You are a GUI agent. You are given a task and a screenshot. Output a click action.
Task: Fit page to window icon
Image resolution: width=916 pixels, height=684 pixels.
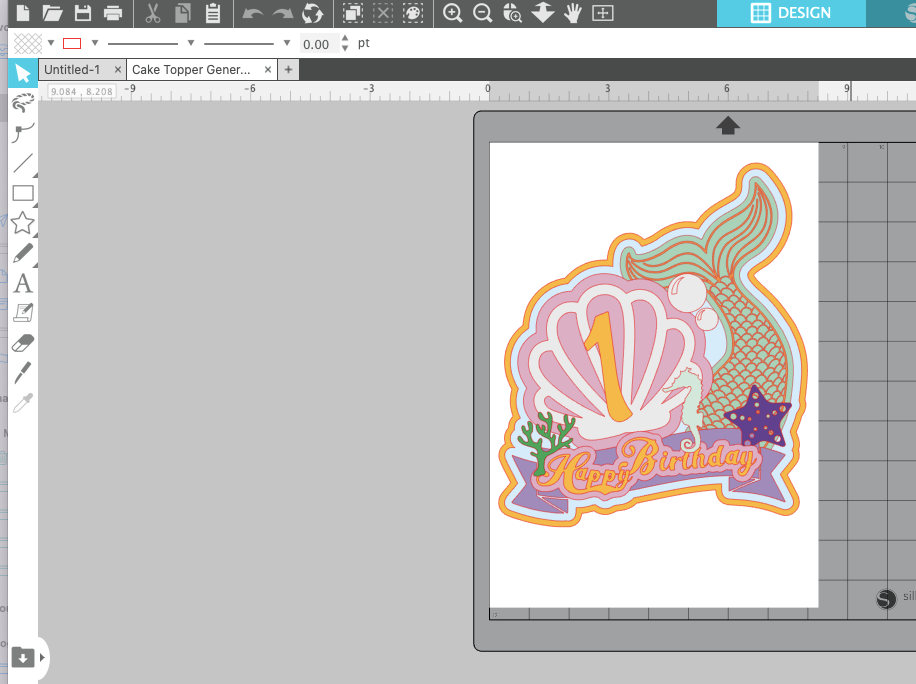tap(602, 13)
